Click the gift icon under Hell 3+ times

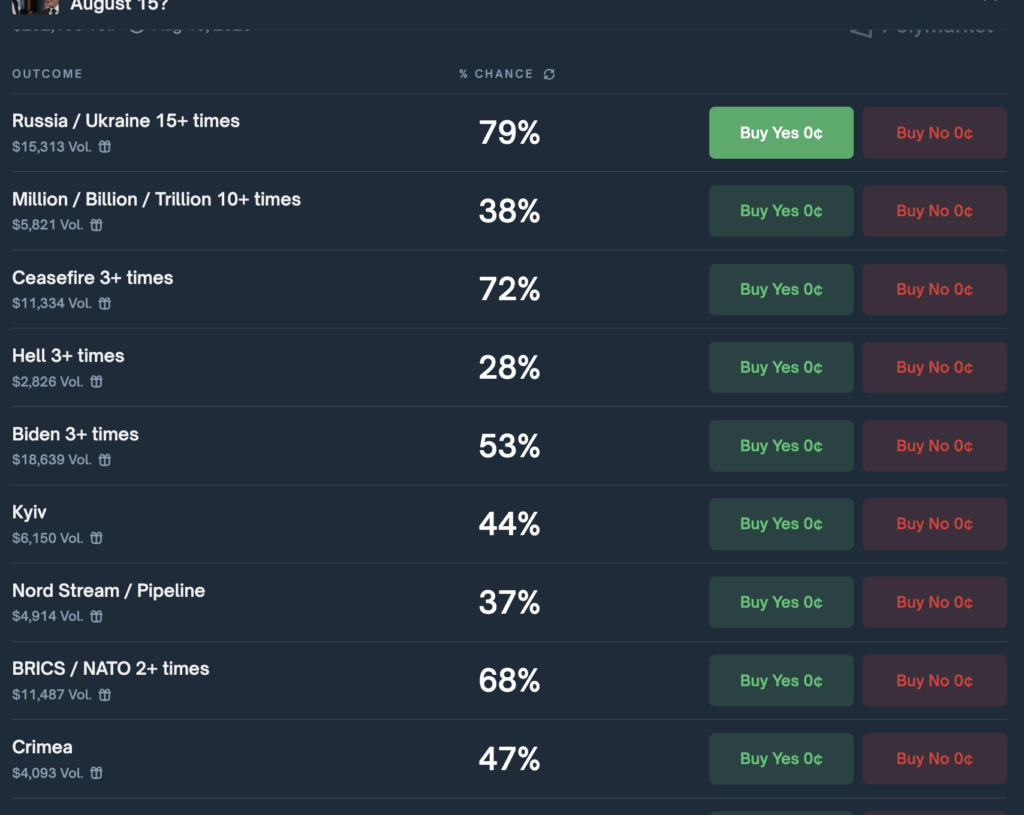point(97,381)
